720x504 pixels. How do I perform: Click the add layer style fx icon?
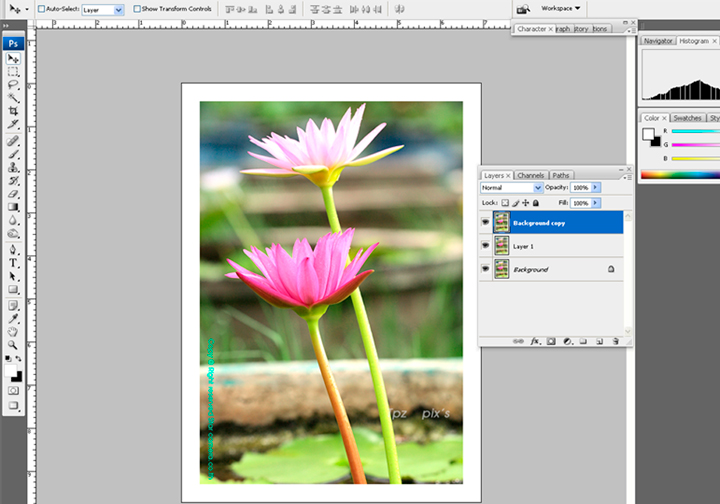[x=535, y=341]
